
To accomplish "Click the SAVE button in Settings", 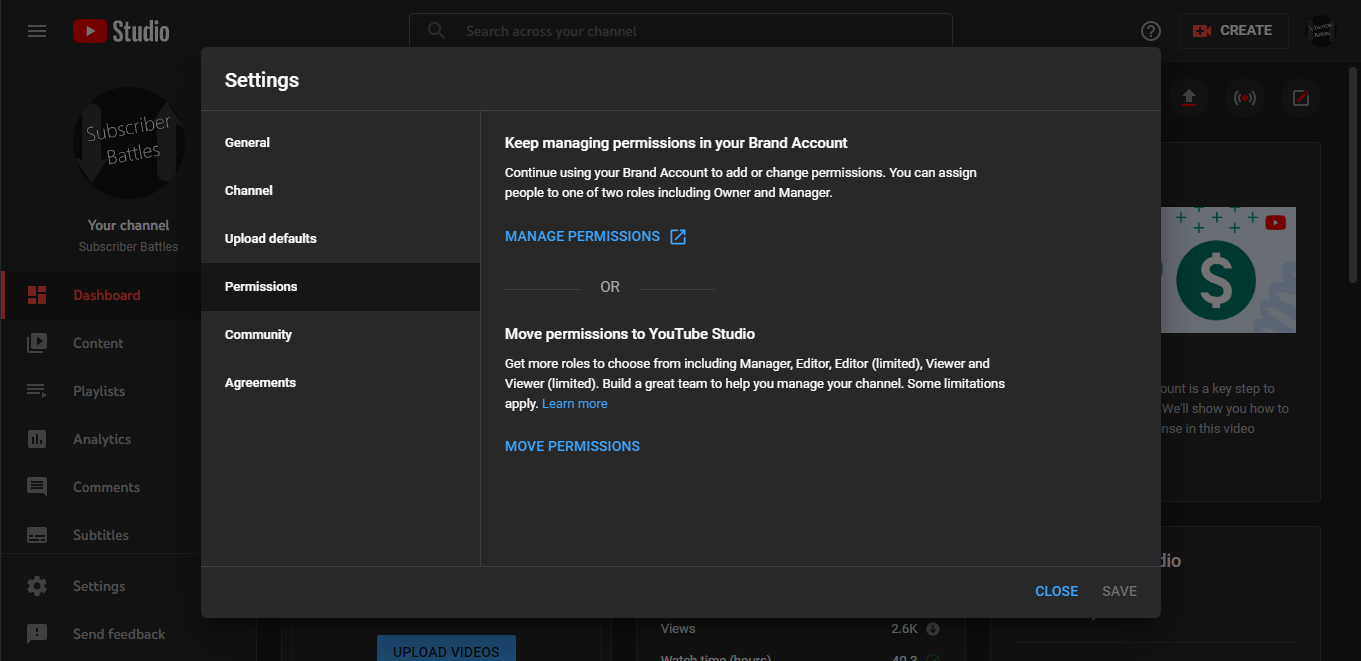I will coord(1119,591).
